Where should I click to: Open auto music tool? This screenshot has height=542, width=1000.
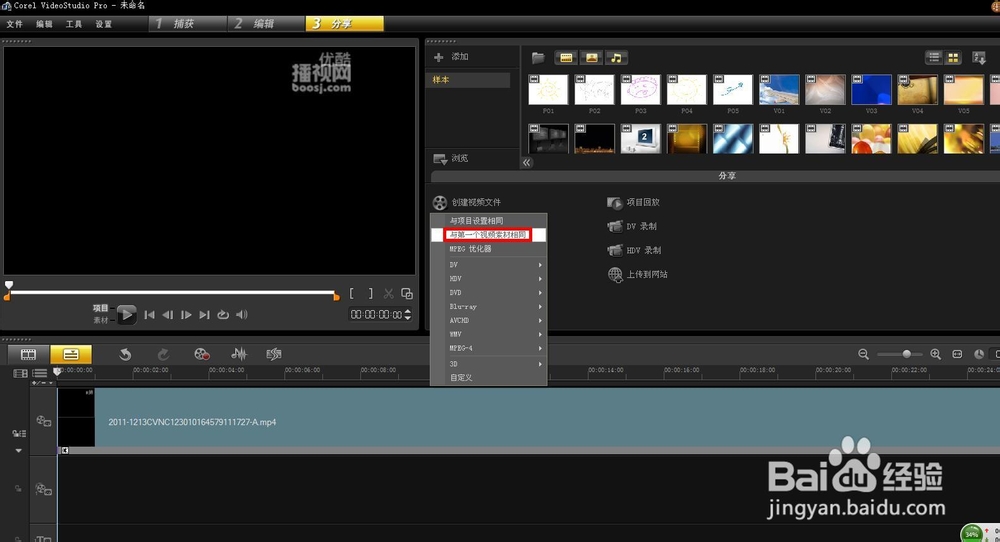(274, 355)
